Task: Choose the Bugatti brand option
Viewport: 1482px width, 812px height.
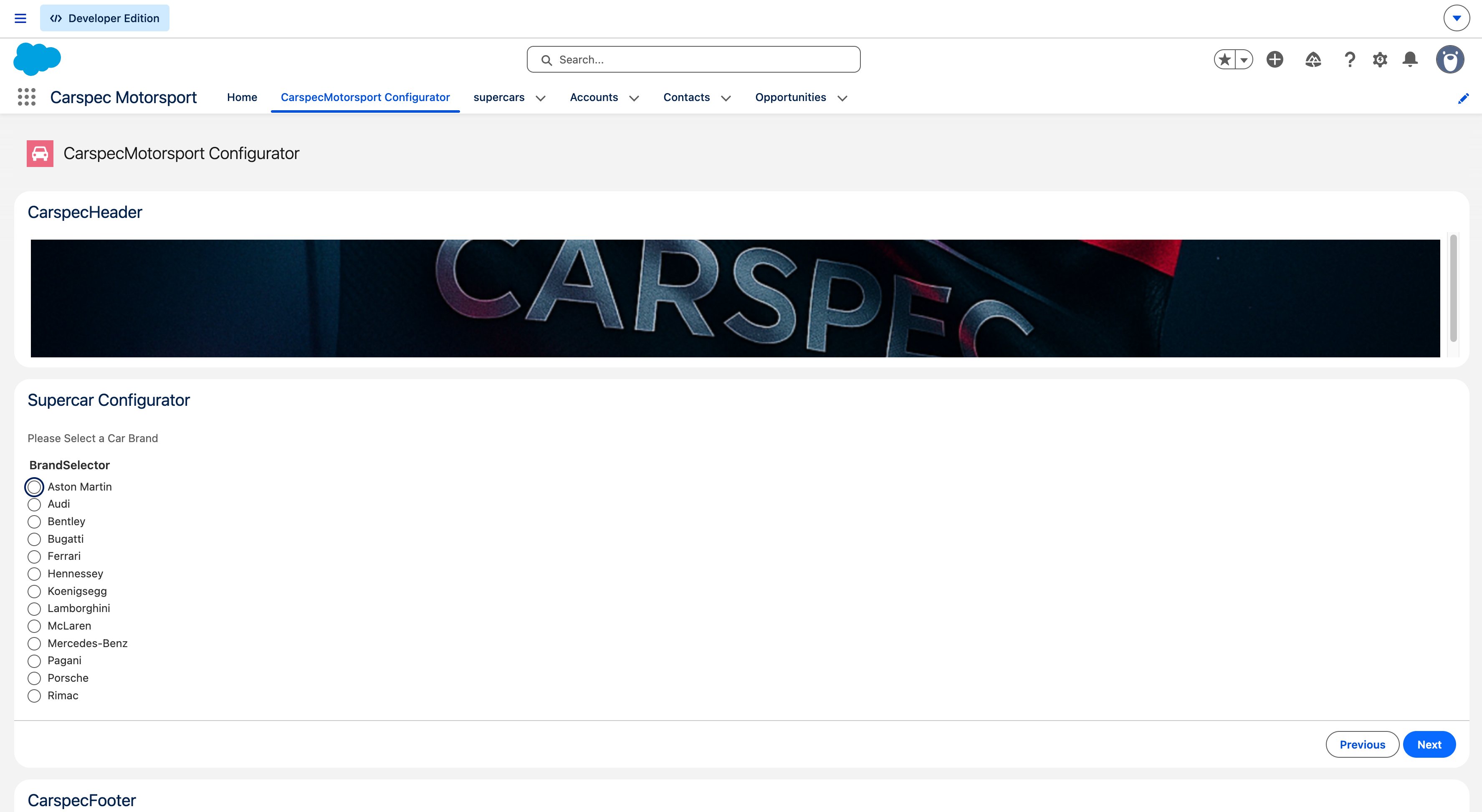Action: click(x=35, y=539)
